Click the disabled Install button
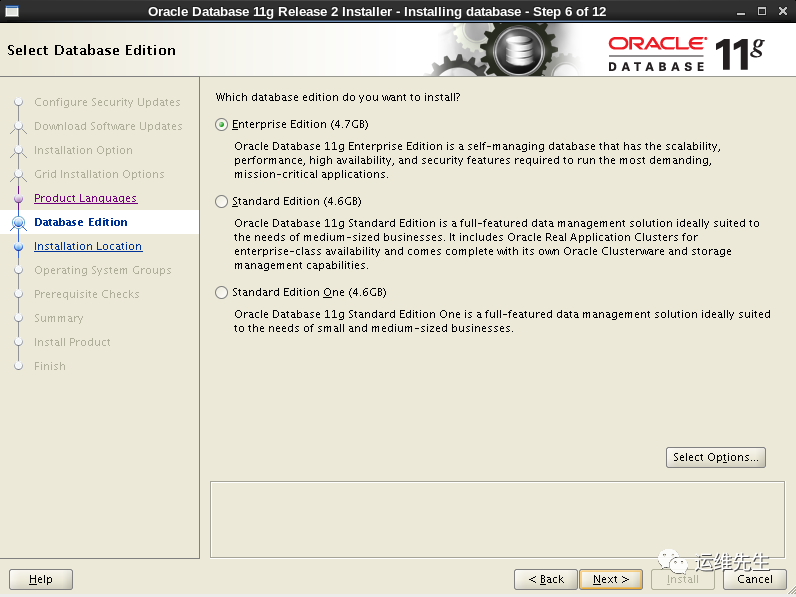Viewport: 796px width, 597px height. (683, 579)
